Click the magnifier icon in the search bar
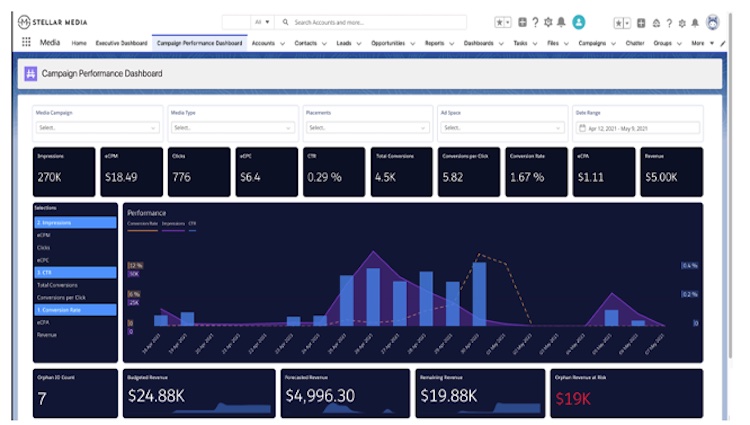 click(x=285, y=22)
